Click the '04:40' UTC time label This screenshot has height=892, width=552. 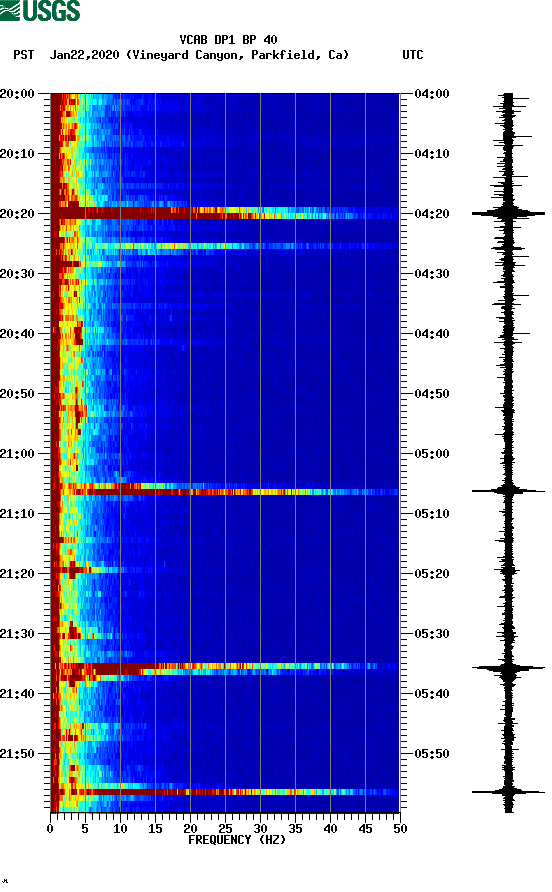point(432,333)
